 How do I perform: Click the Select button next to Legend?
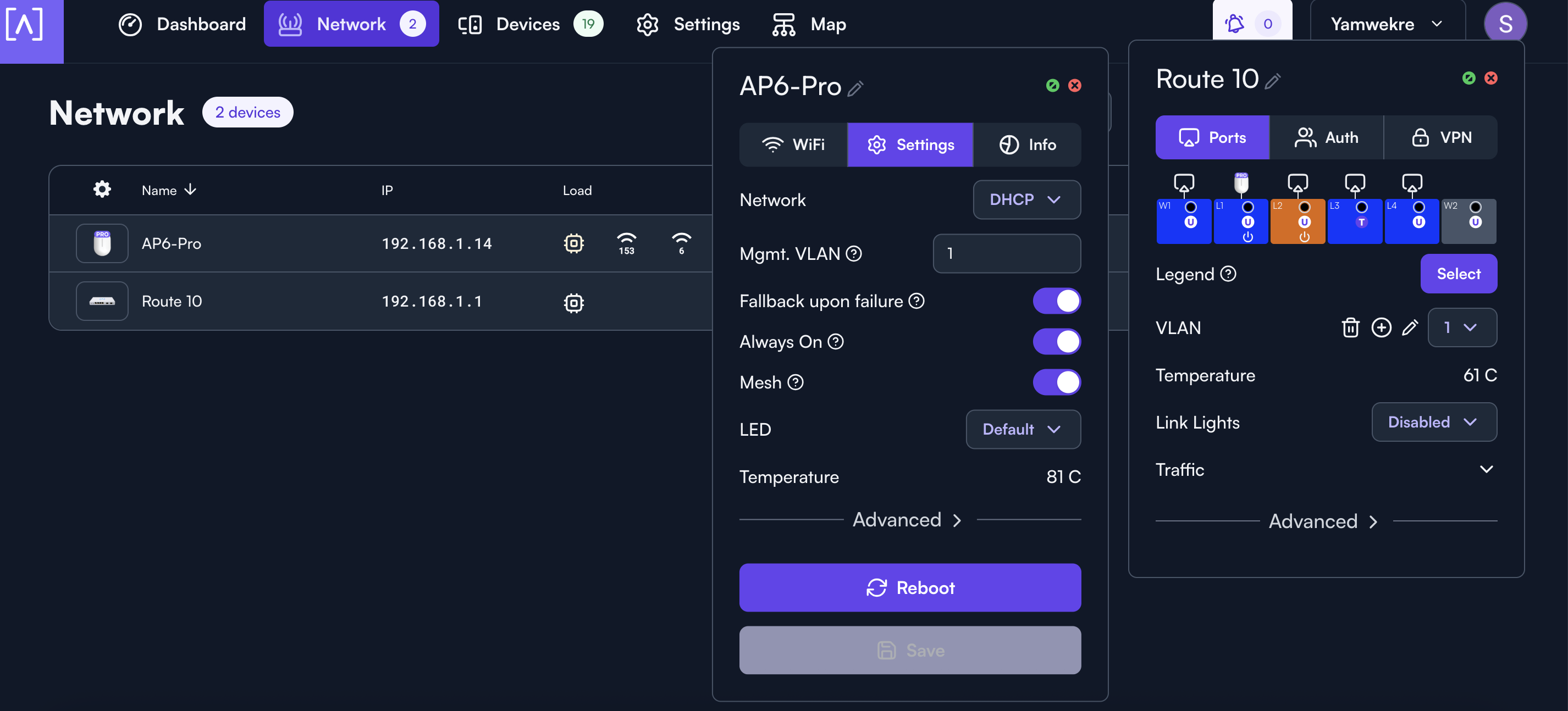(1458, 274)
